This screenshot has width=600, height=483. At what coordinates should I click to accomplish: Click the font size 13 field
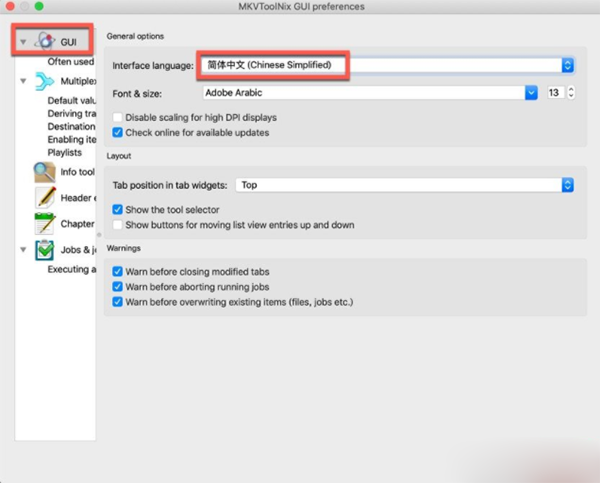tap(556, 93)
